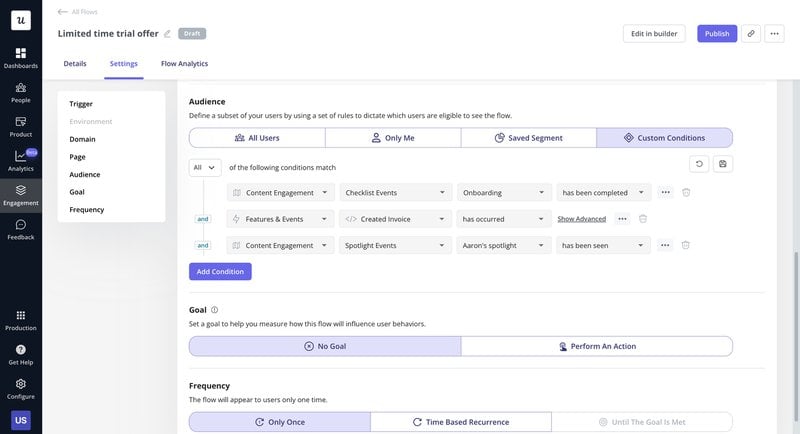Open the Analytics section
This screenshot has width=800, height=434.
click(x=21, y=161)
